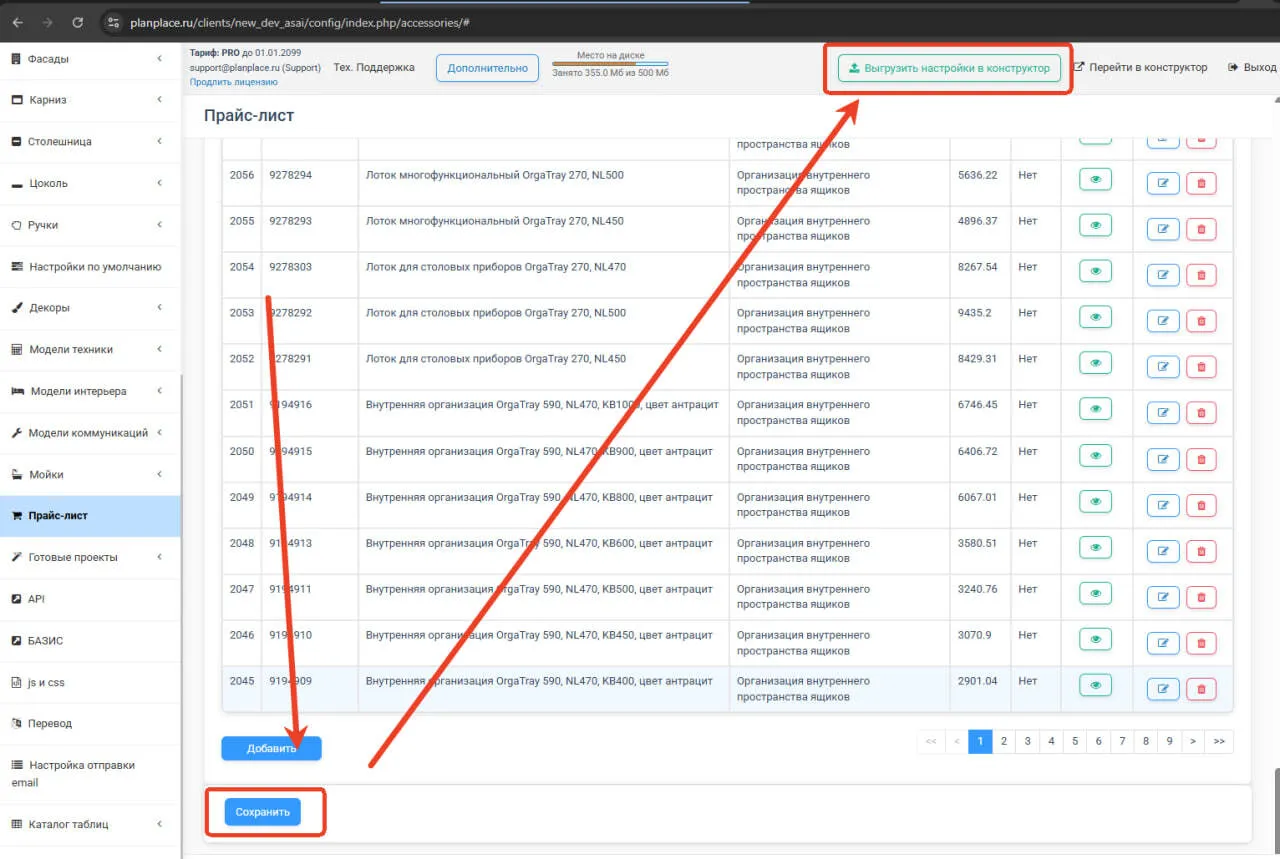
Task: Expand the Столешница sidebar section
Action: click(89, 142)
